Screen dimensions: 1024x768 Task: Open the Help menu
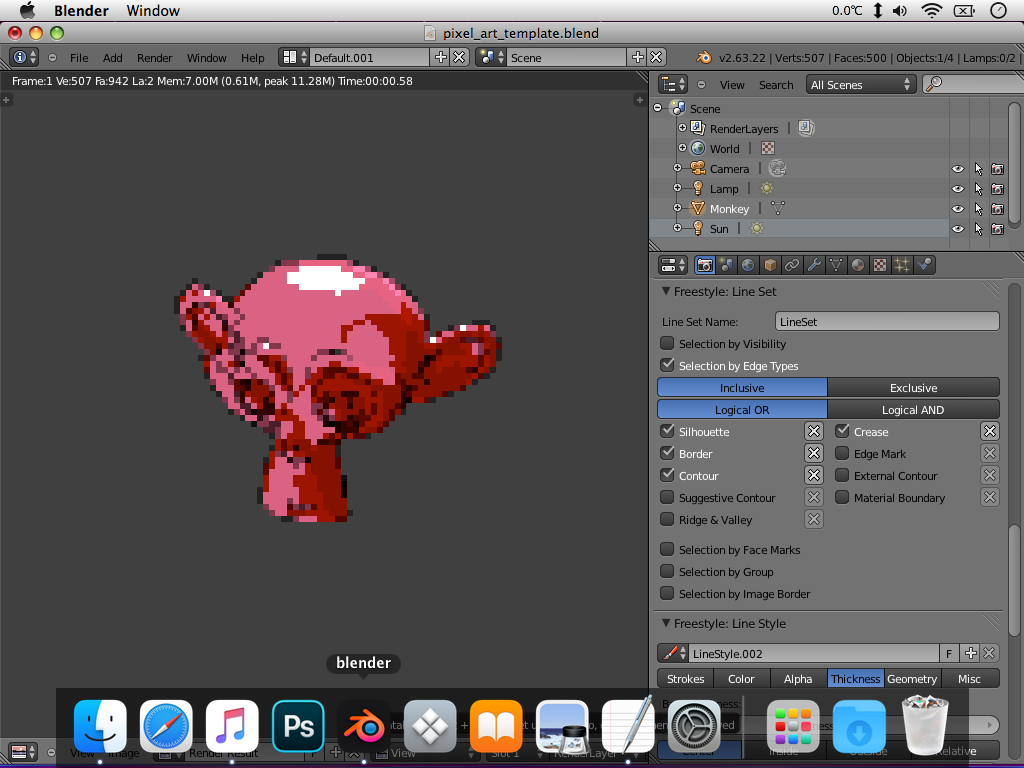coord(253,58)
